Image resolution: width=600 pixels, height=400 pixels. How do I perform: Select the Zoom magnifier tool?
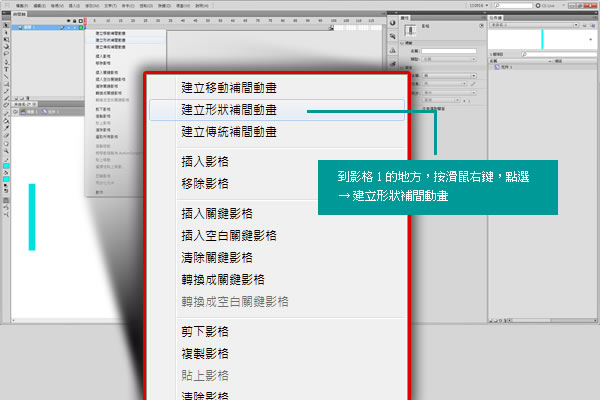(6, 152)
